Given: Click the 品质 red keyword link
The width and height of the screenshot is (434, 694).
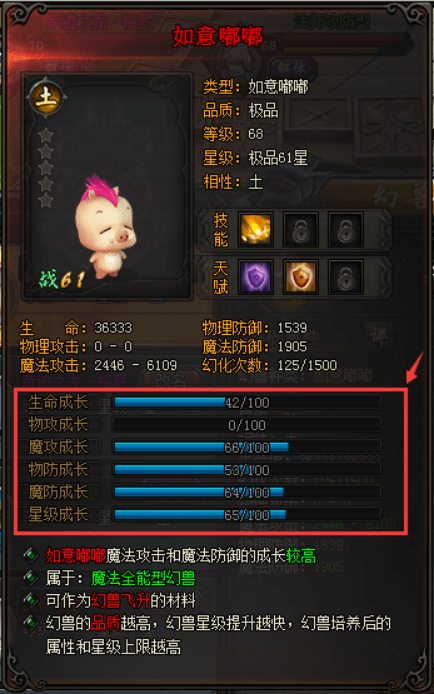Looking at the screenshot, I should click(x=105, y=623).
